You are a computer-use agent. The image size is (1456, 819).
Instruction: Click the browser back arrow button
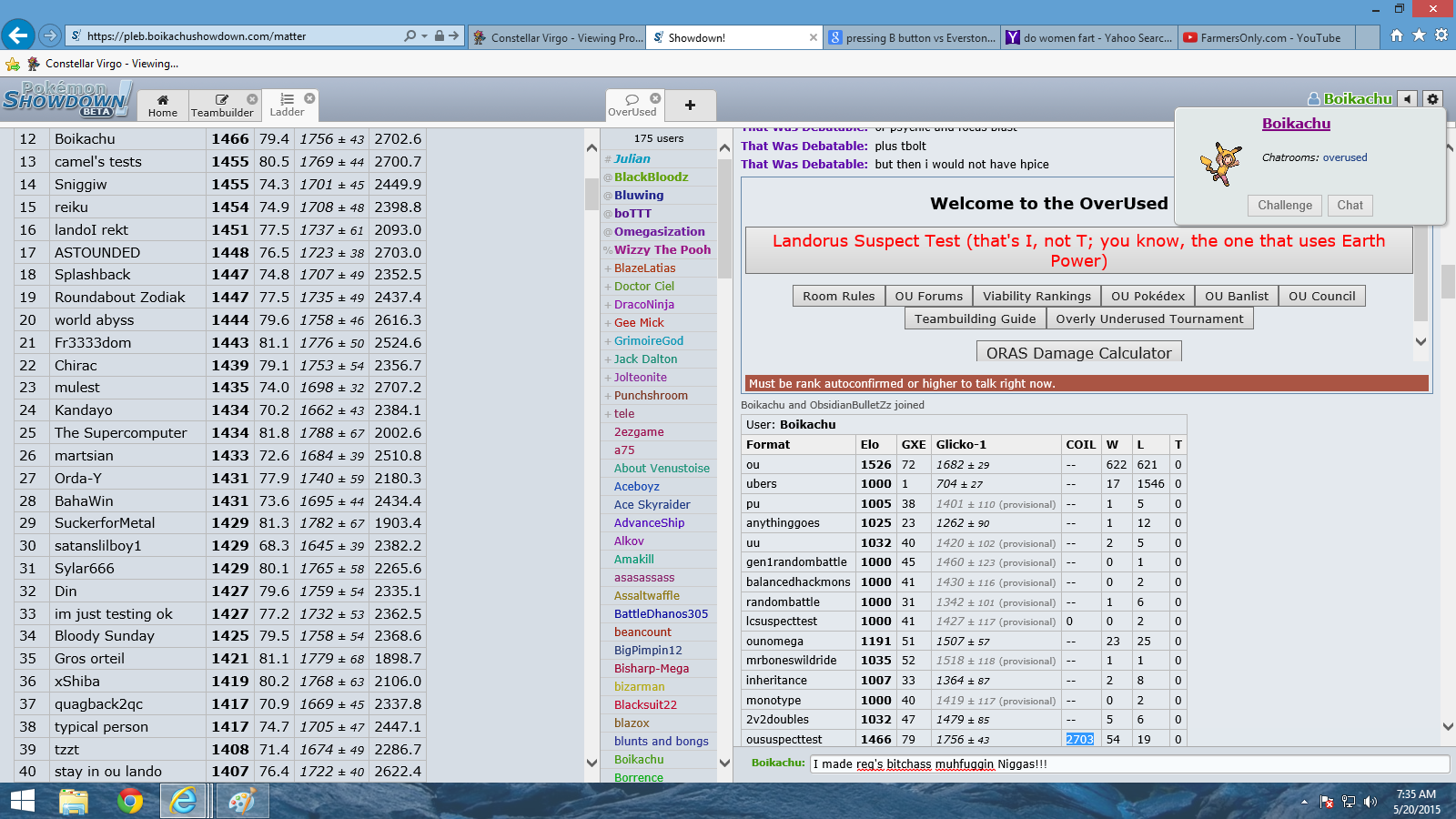(x=18, y=35)
